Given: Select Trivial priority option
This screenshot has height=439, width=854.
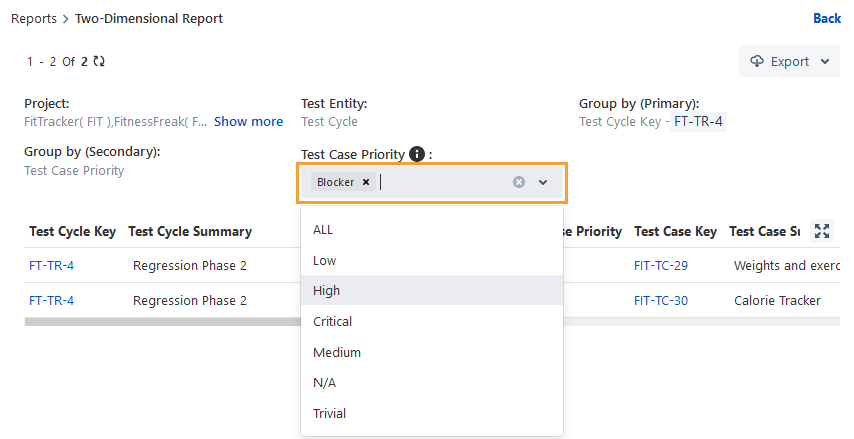Looking at the screenshot, I should [x=329, y=413].
